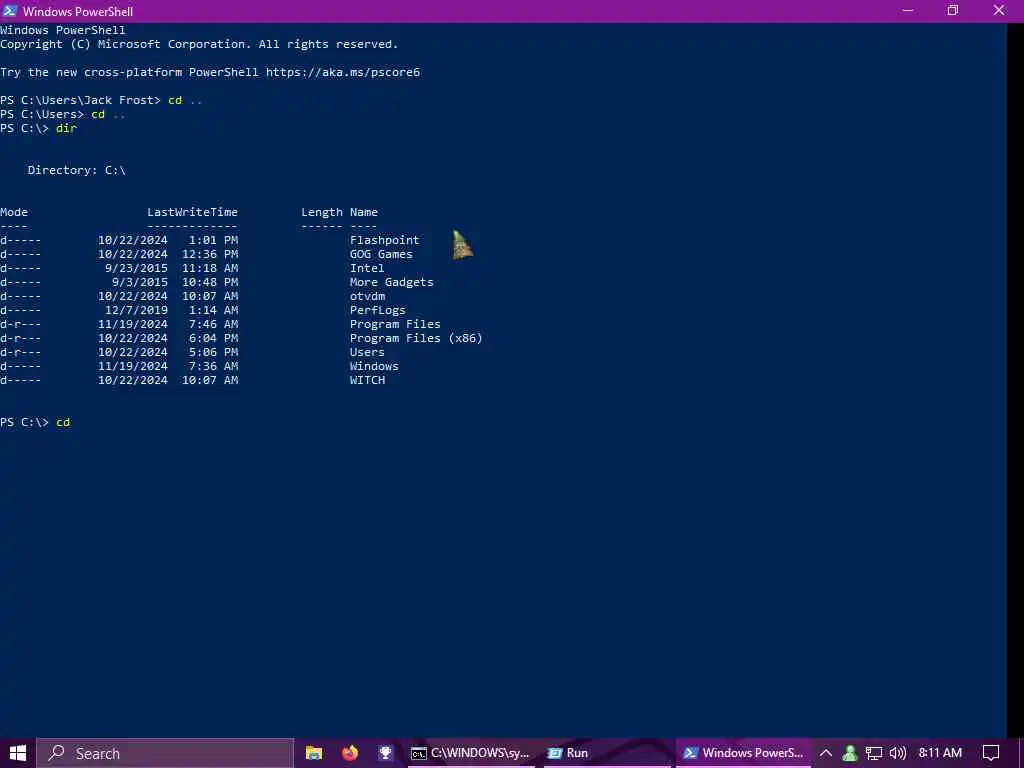Expand the hidden system tray icons chevron
The image size is (1024, 768).
point(825,753)
